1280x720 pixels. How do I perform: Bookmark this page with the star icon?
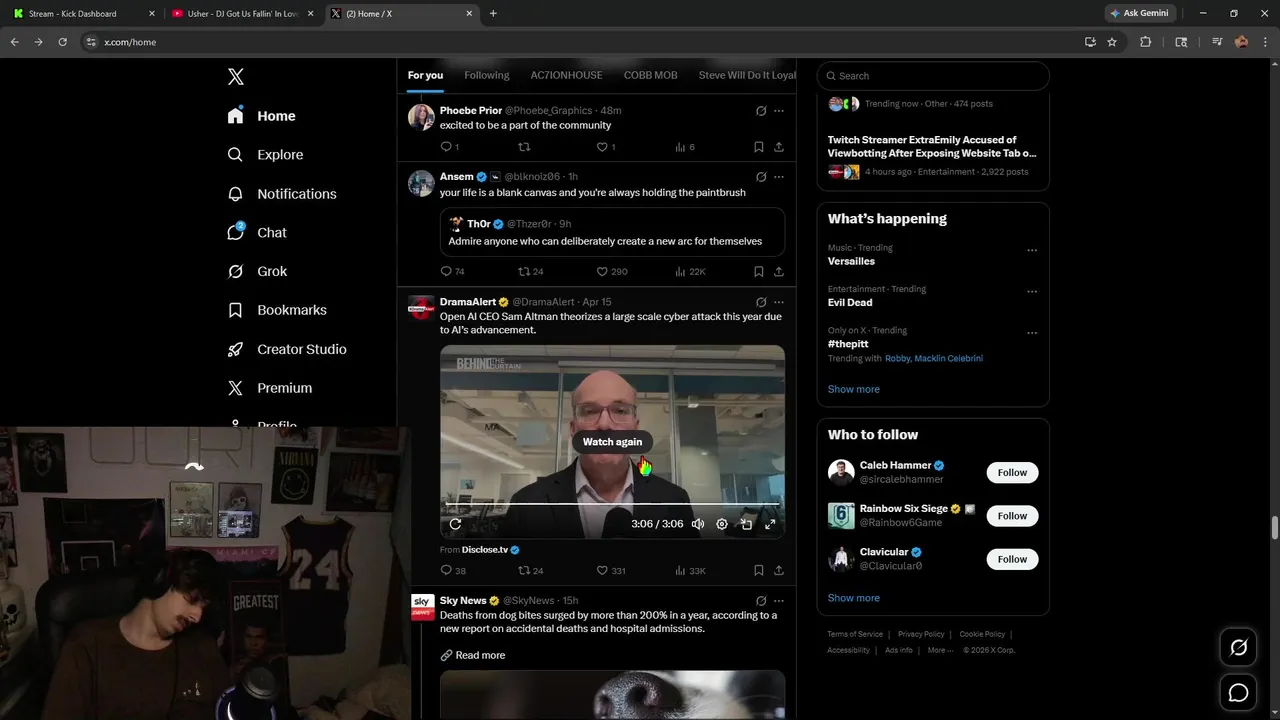1112,42
